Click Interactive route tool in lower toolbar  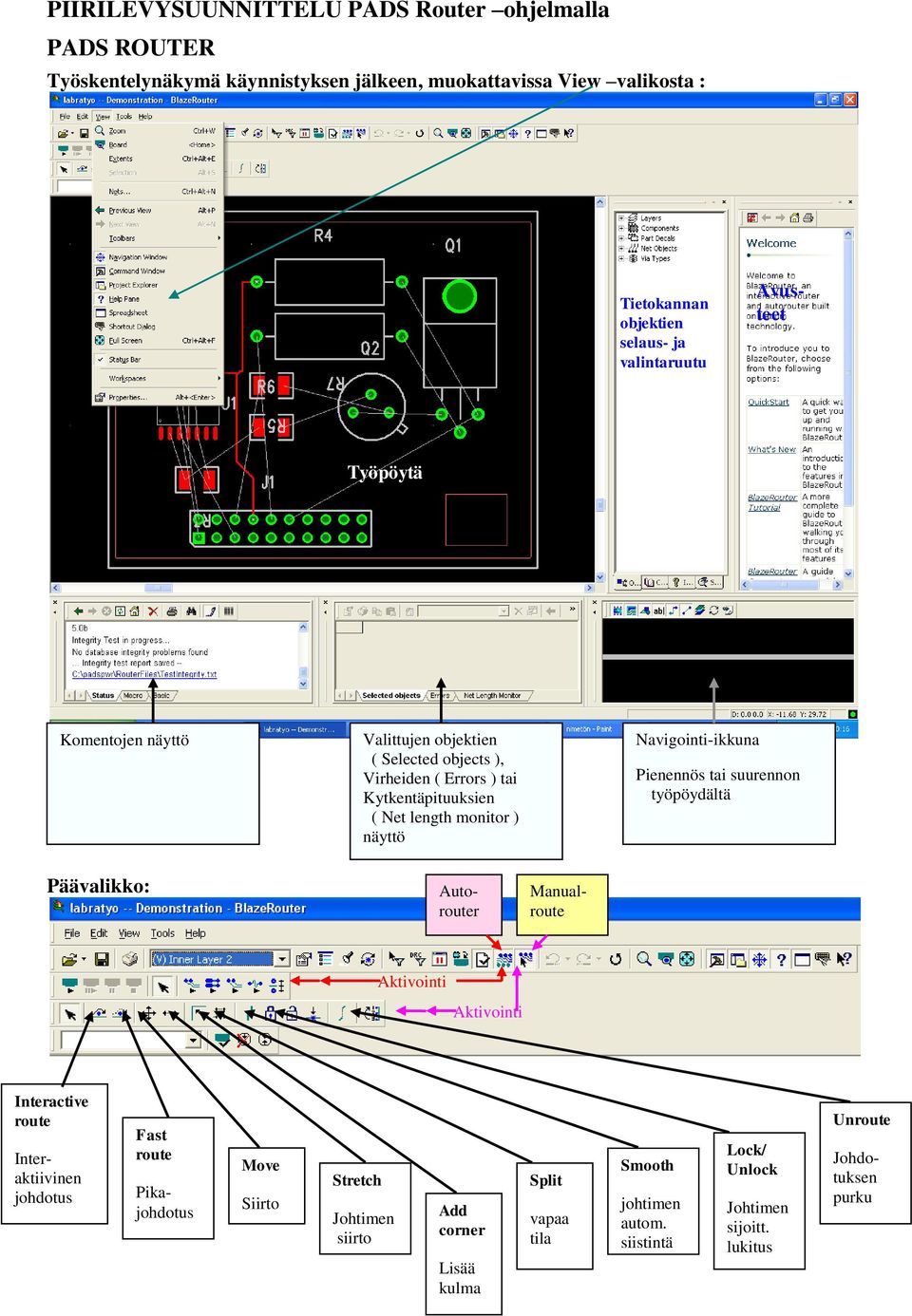click(99, 1014)
